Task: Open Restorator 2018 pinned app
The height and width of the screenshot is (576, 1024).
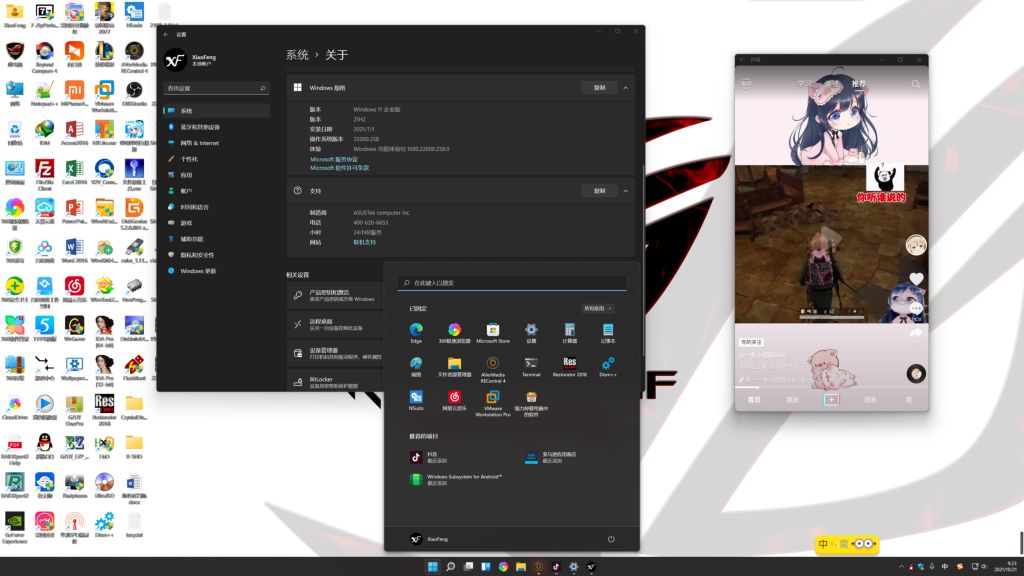Action: 569,364
